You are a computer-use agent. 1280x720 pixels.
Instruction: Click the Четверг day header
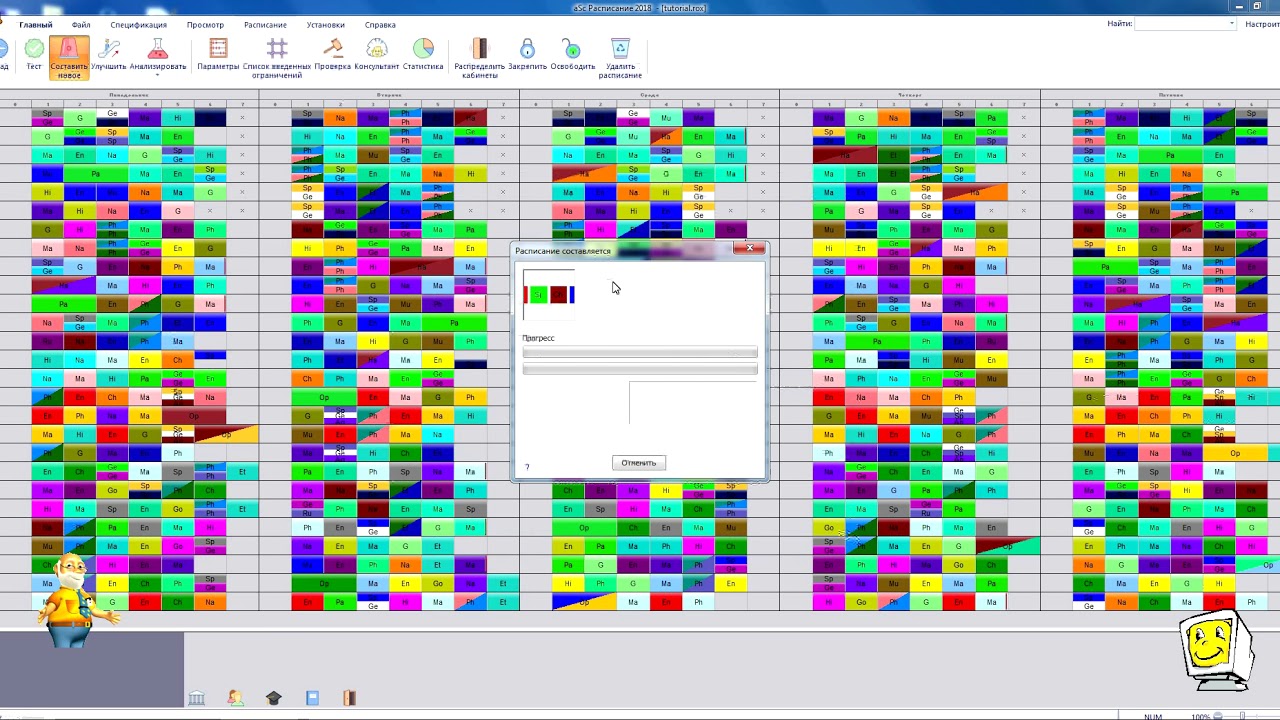(909, 95)
